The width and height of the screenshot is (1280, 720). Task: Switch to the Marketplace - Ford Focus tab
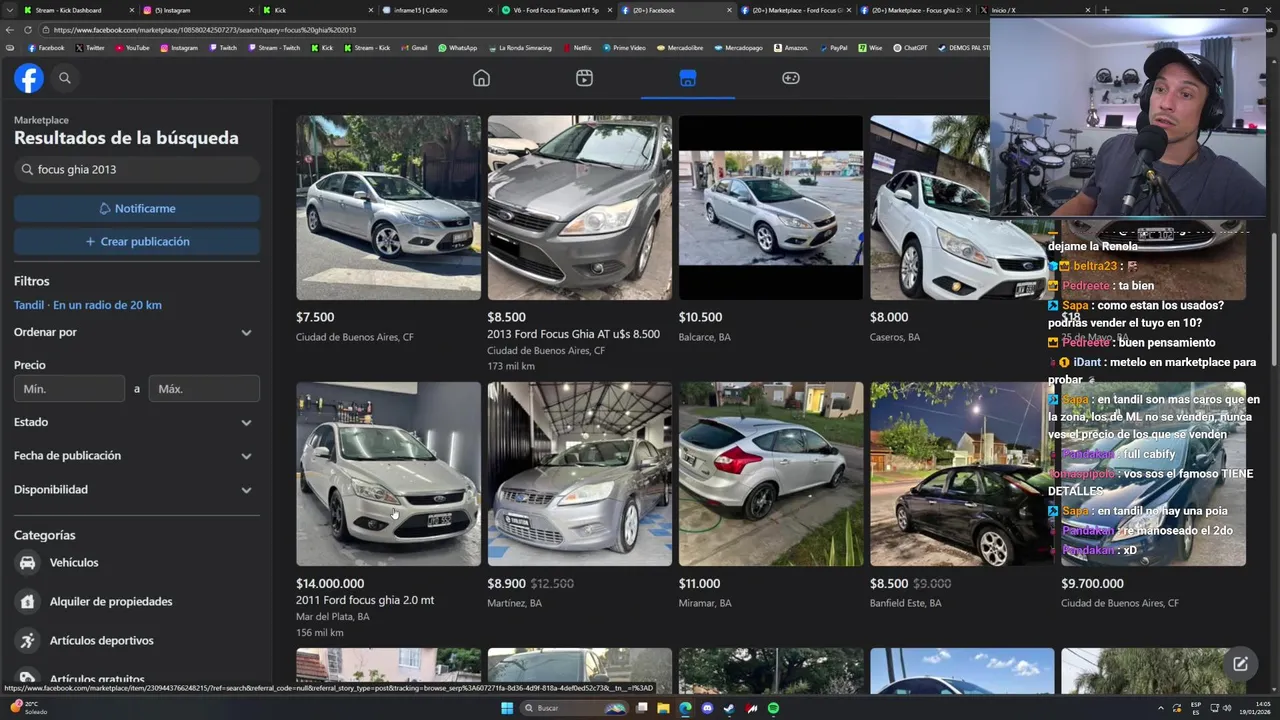point(795,10)
